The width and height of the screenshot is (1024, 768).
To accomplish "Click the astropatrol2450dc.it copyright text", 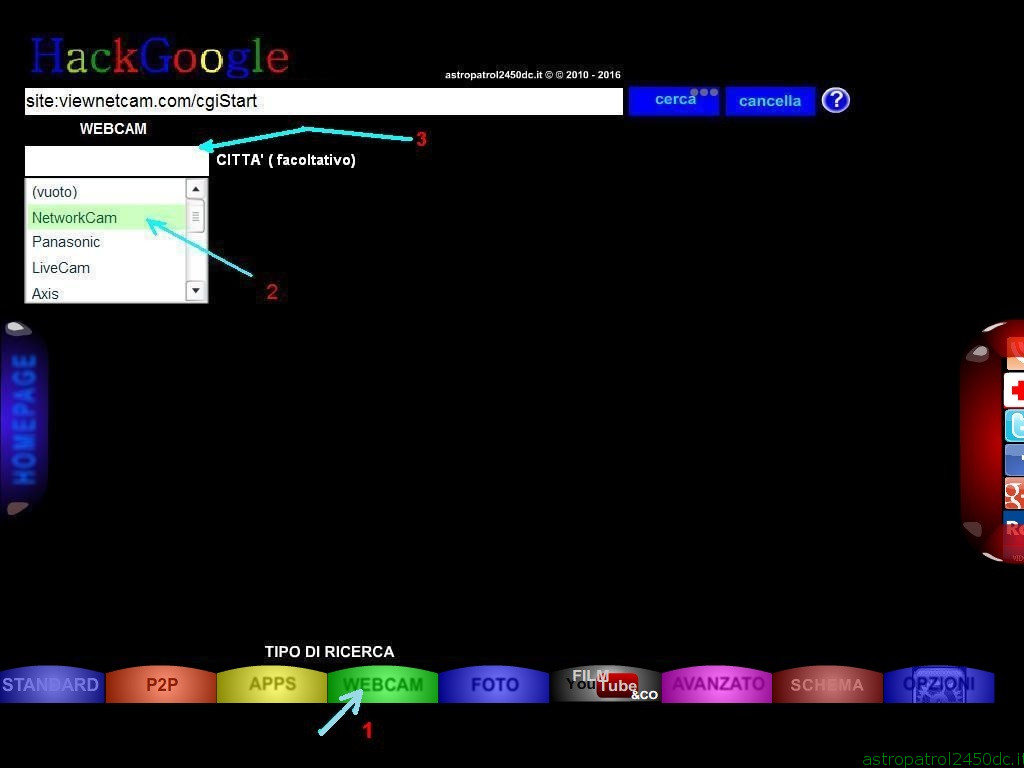I will pos(533,75).
